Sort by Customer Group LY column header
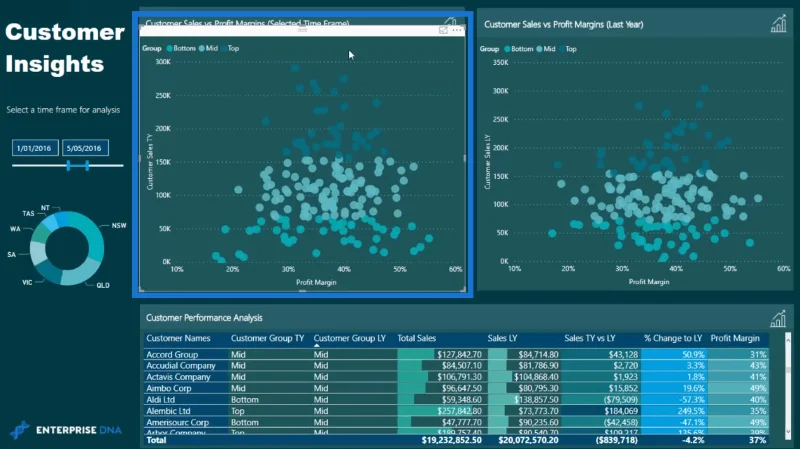 tap(349, 338)
